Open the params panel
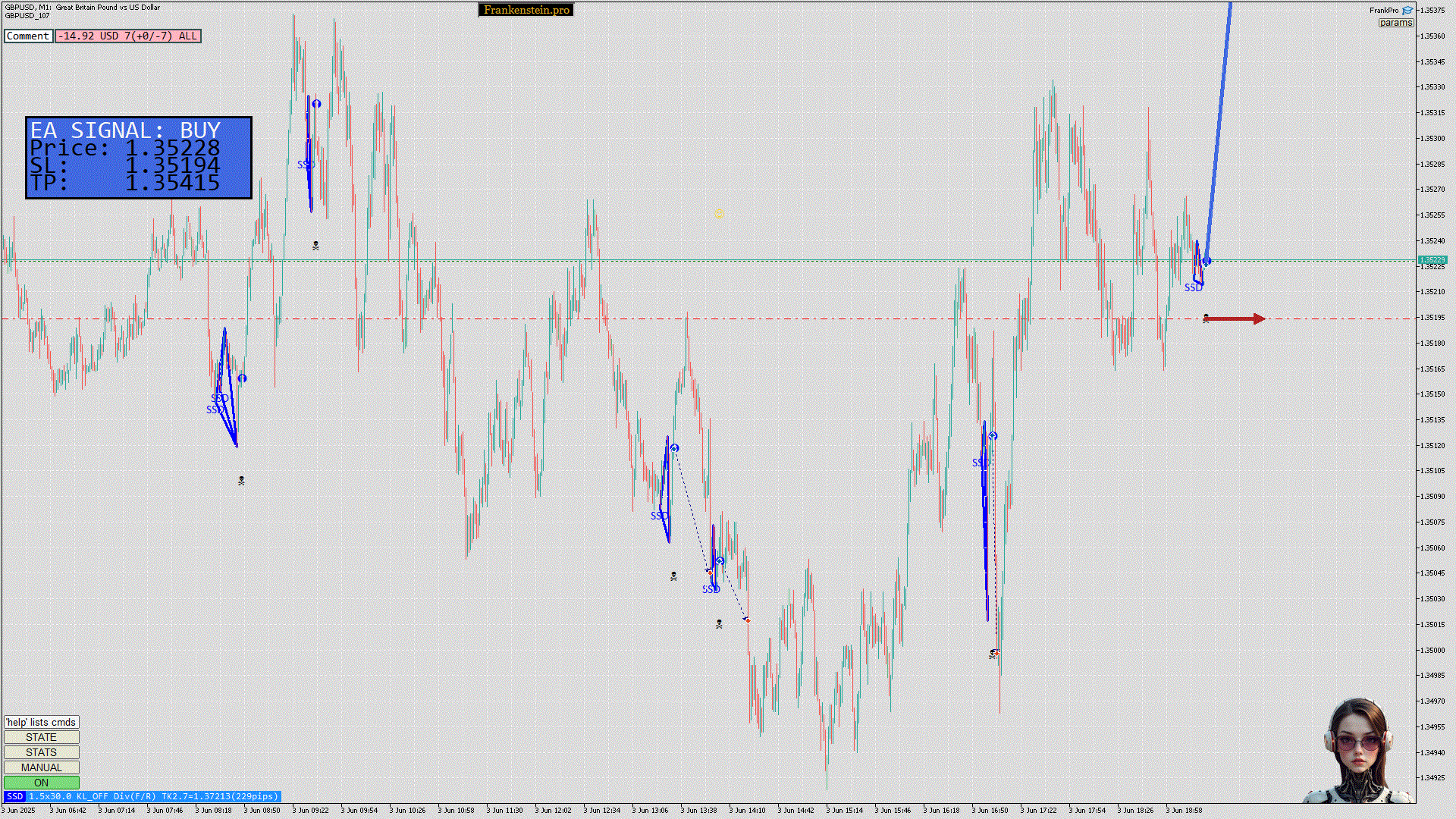The image size is (1456, 819). (1395, 23)
